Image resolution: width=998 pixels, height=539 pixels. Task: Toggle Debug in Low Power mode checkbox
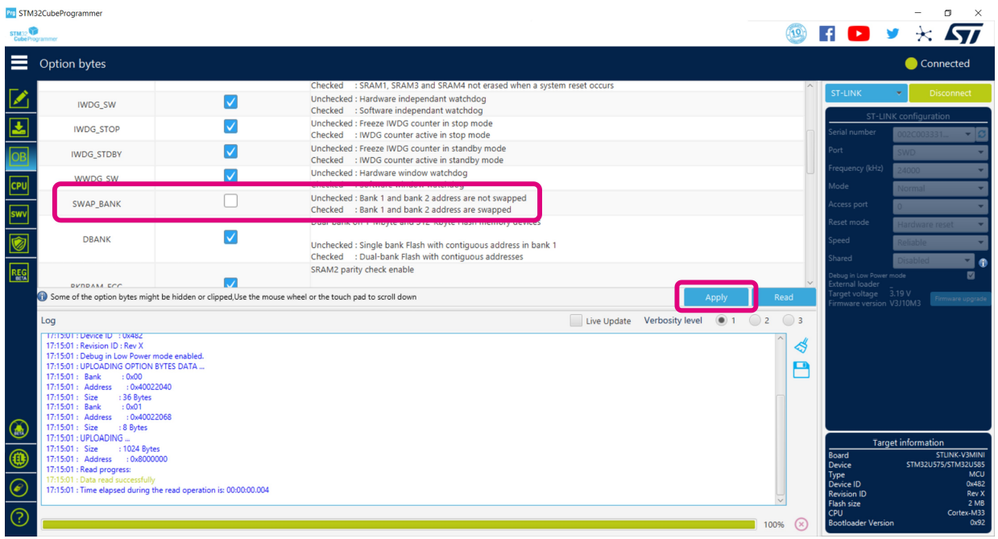[x=971, y=276]
